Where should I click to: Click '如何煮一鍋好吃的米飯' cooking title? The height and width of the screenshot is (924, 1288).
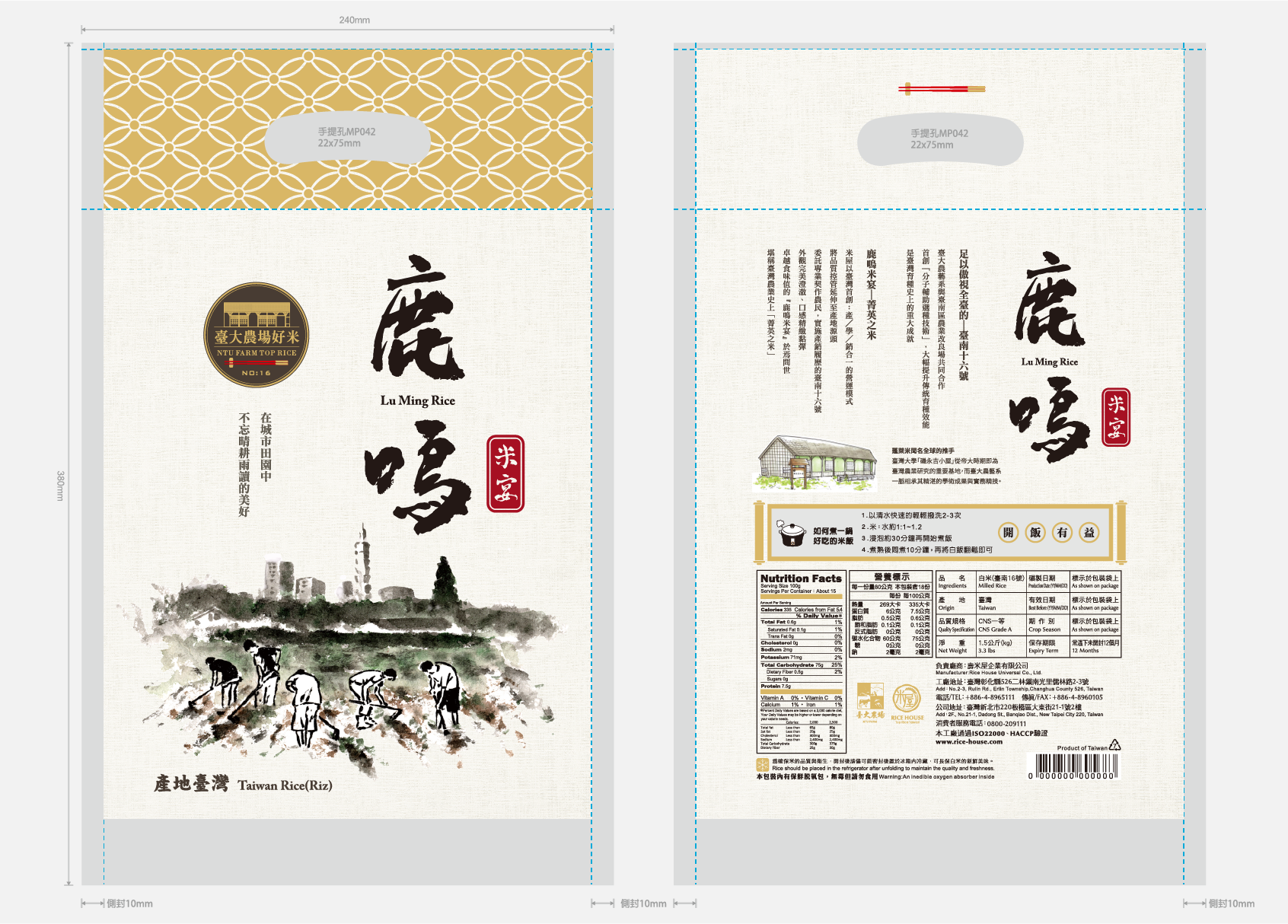833,536
